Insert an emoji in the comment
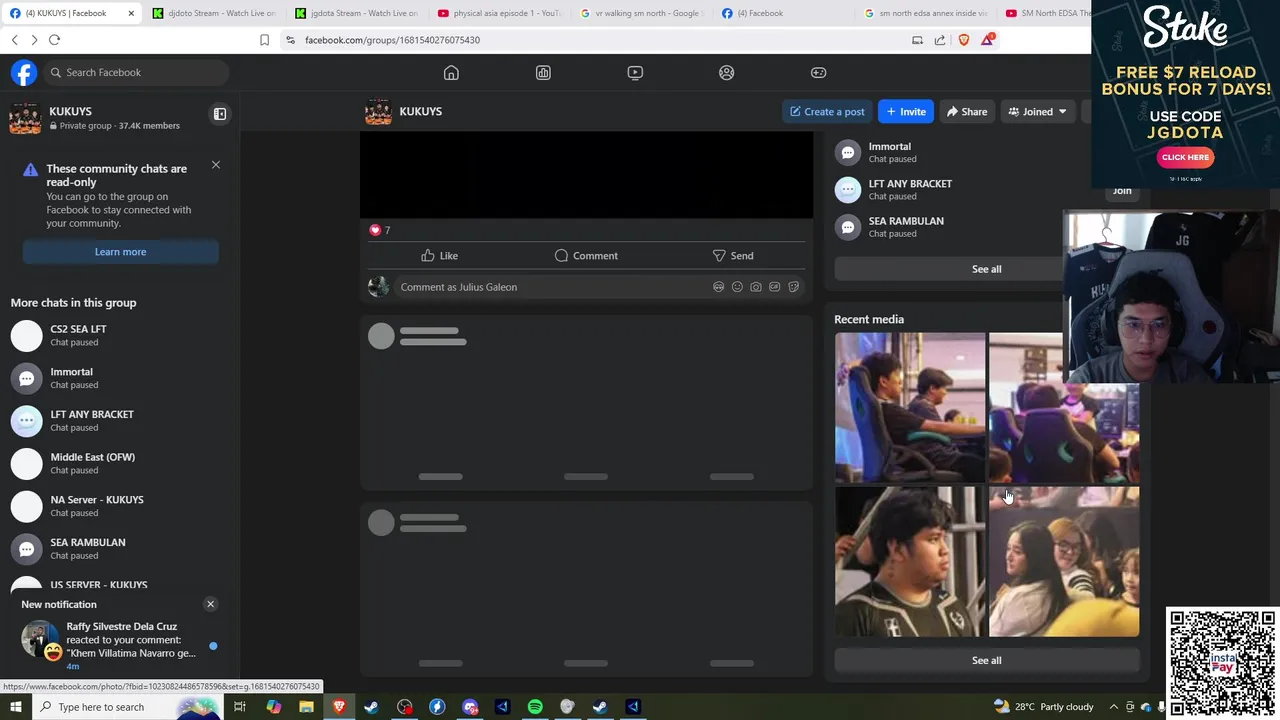The height and width of the screenshot is (720, 1280). [737, 287]
